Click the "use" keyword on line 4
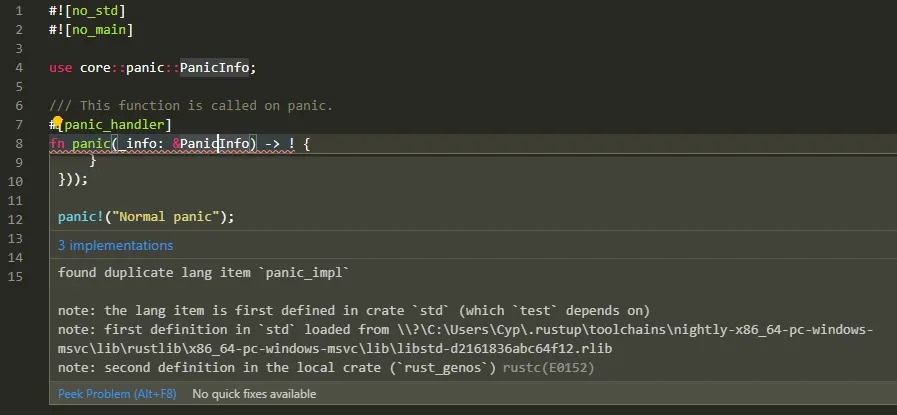The image size is (897, 415). [61, 67]
